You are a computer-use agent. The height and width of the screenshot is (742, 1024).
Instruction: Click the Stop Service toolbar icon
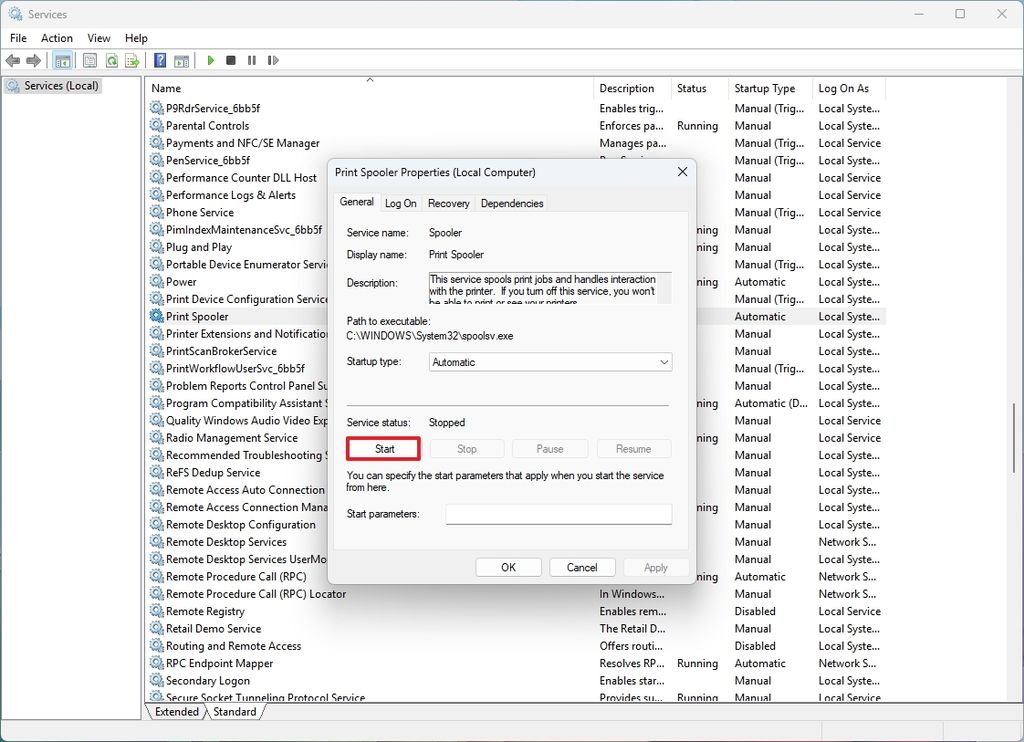pyautogui.click(x=231, y=60)
